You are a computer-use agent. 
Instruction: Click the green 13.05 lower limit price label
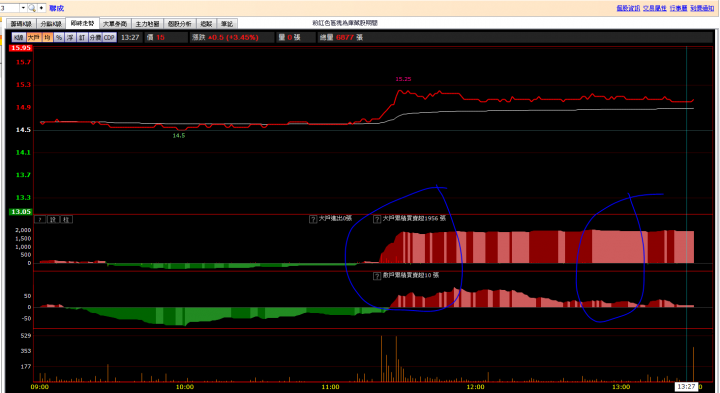[x=21, y=212]
